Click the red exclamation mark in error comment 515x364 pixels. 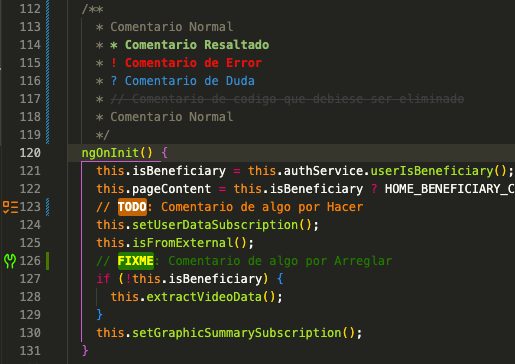pos(114,63)
